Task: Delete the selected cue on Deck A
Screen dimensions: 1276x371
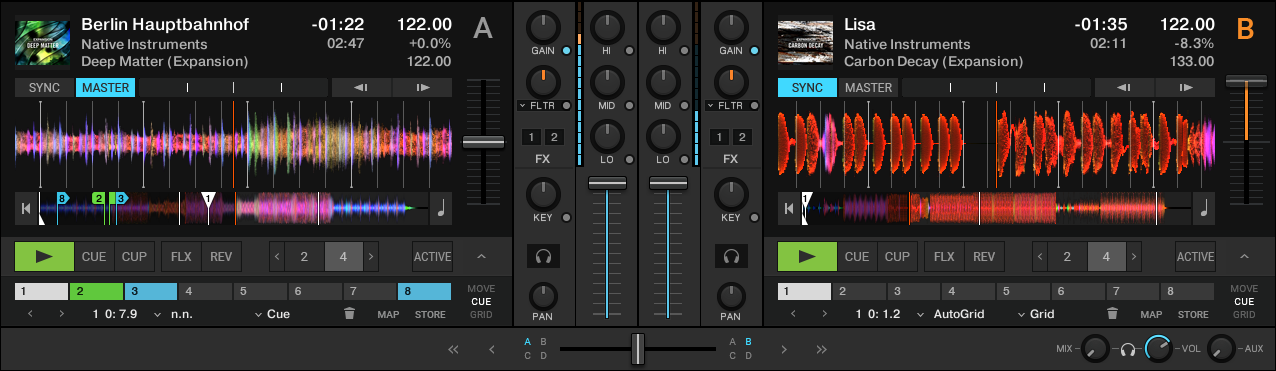Action: 349,314
